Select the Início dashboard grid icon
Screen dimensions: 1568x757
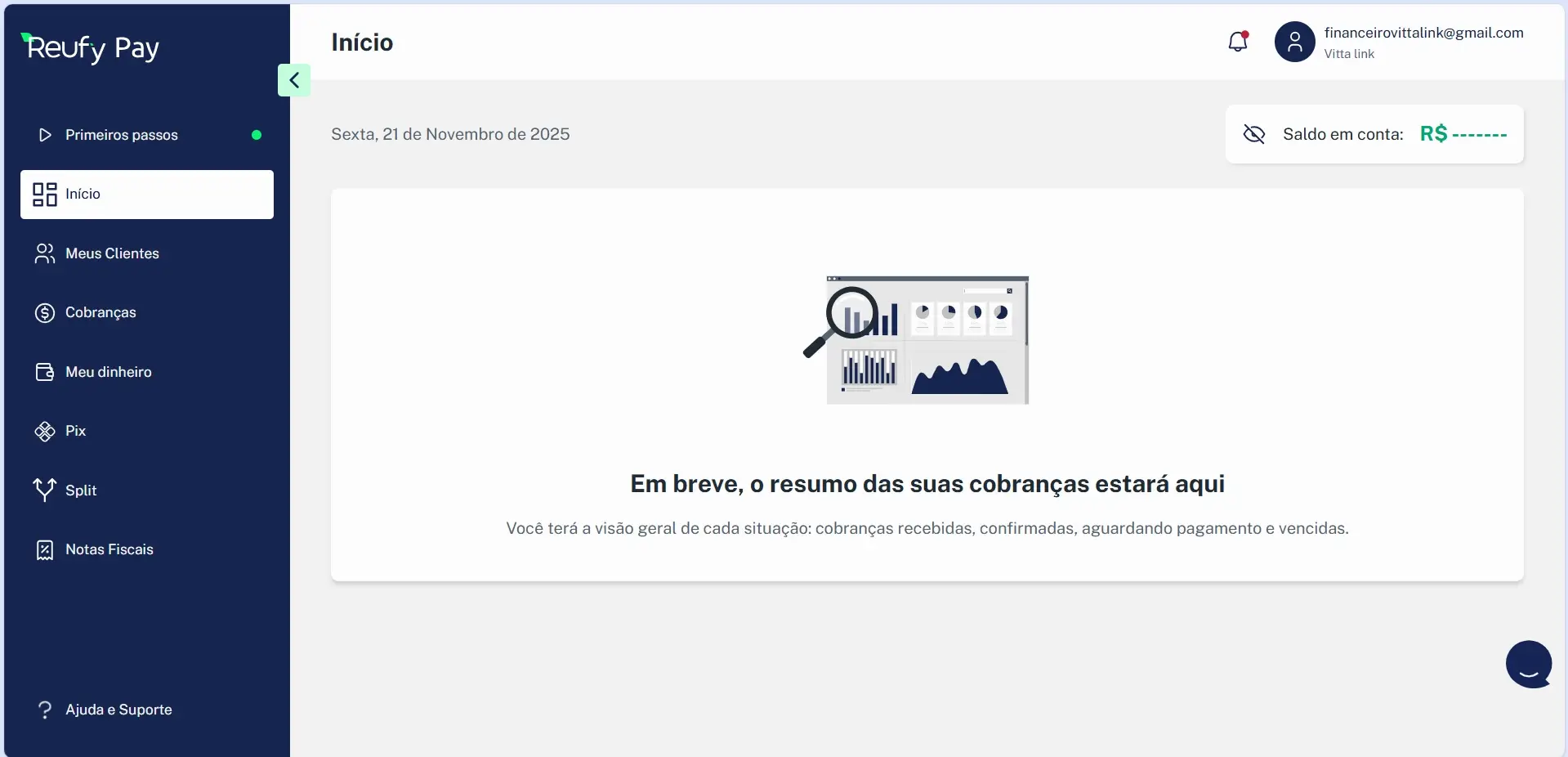[44, 195]
